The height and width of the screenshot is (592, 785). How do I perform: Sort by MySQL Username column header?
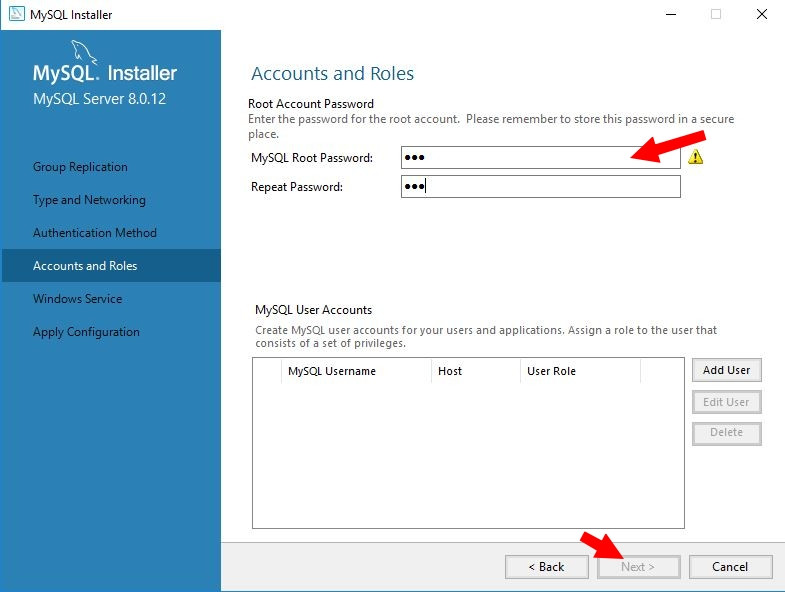click(356, 371)
